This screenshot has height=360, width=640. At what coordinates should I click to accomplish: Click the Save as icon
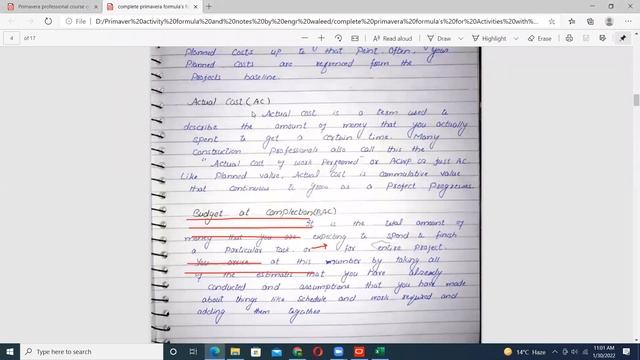[602, 38]
